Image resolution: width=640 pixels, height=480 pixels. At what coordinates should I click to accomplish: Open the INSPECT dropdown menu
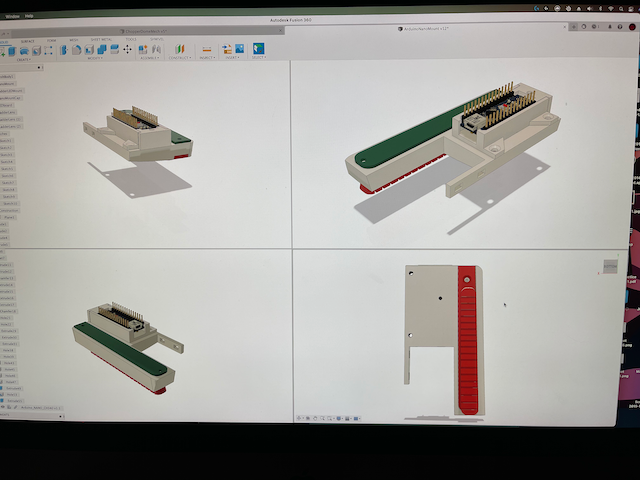[207, 58]
